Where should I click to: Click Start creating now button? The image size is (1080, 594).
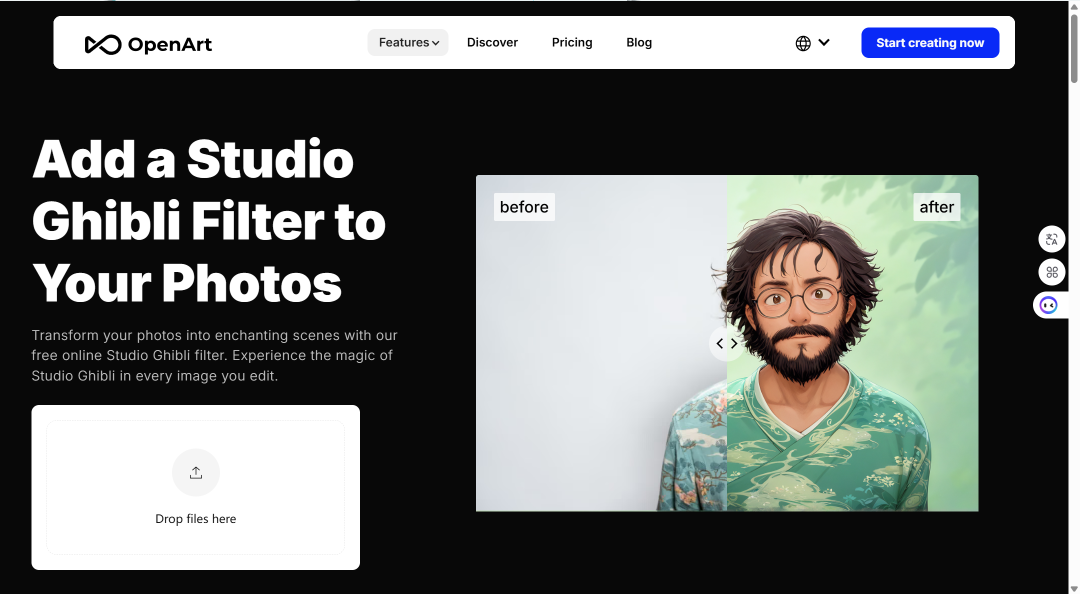(930, 43)
